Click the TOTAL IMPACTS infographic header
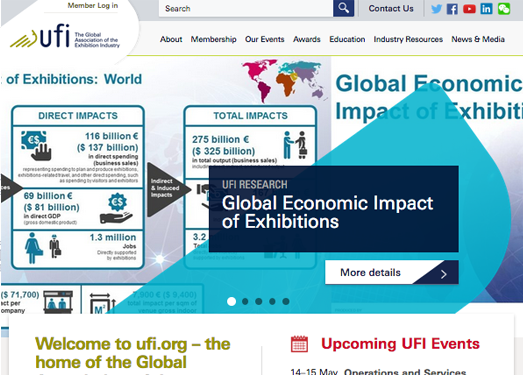523x375 pixels. [250, 115]
